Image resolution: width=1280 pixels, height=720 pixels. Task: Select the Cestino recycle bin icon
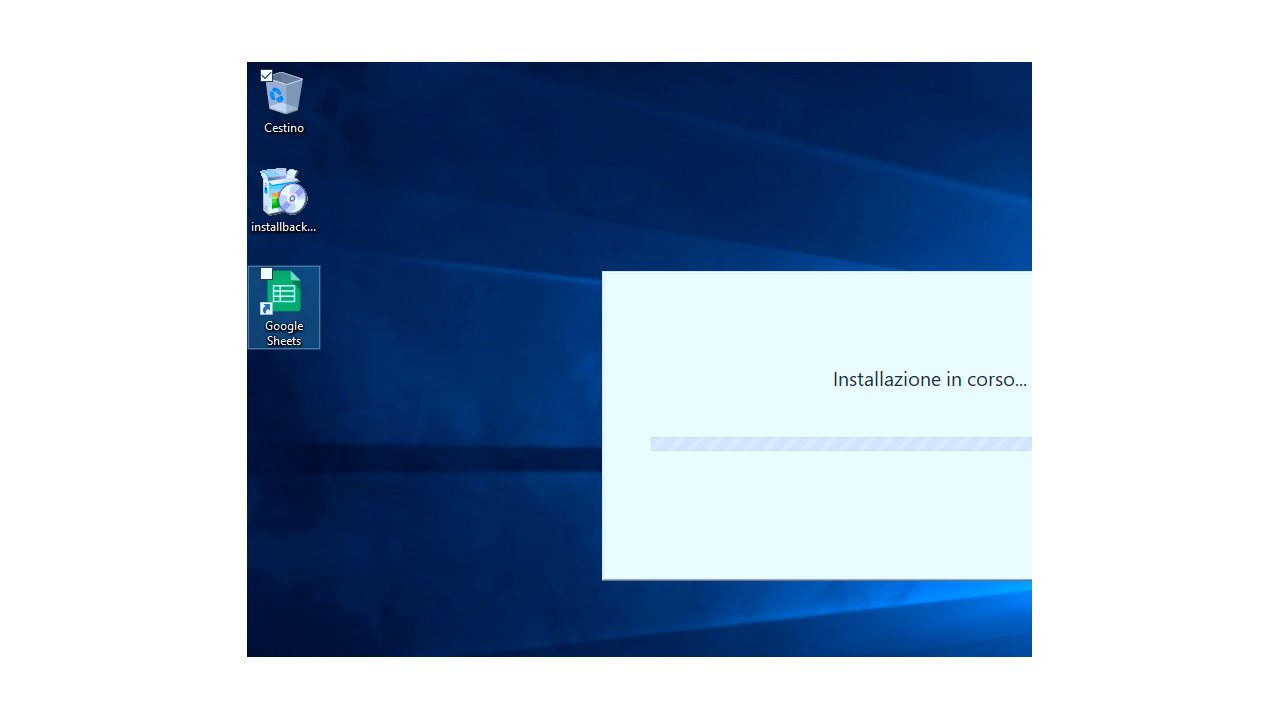[x=284, y=94]
